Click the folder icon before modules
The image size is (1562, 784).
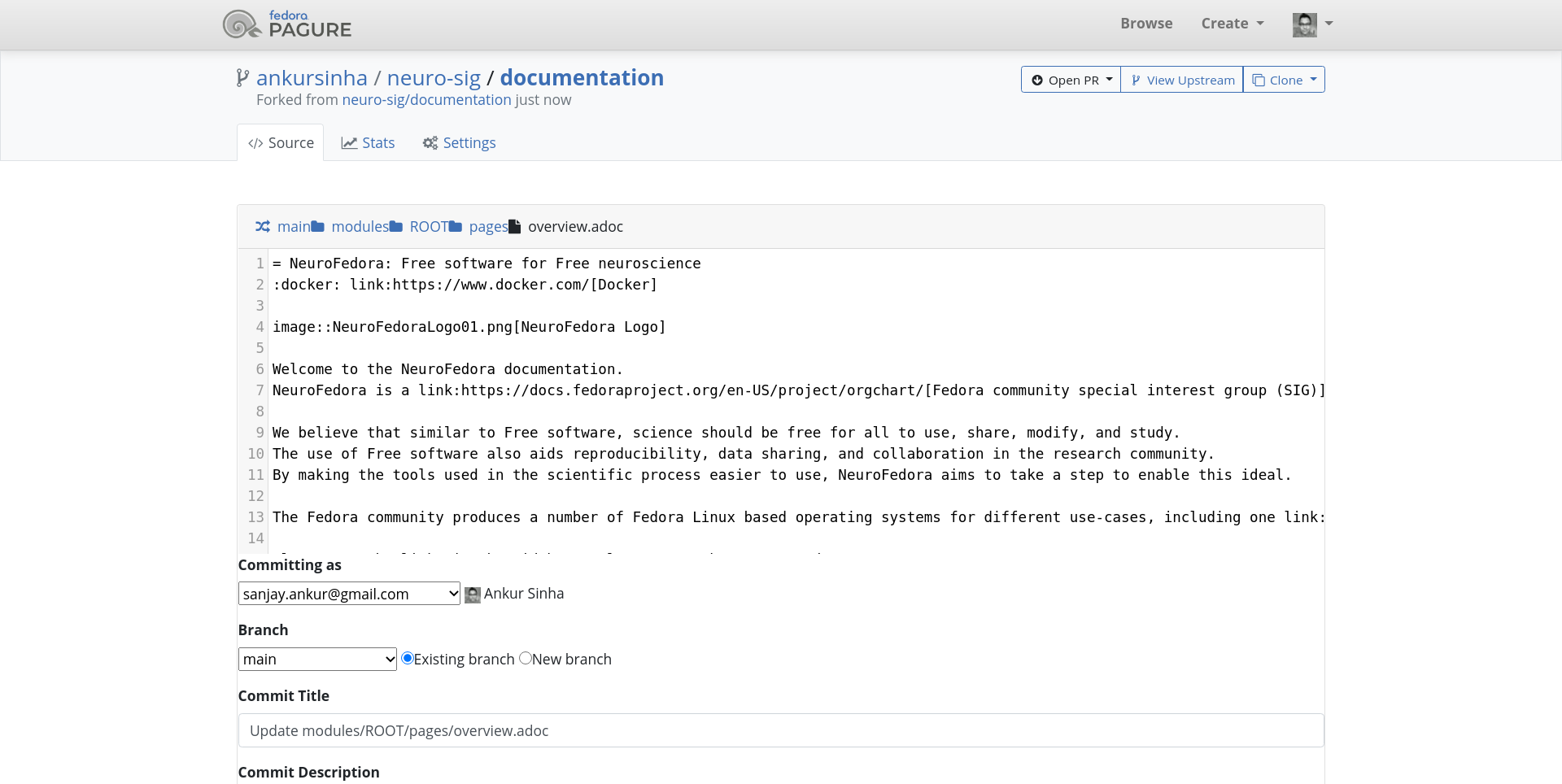pos(318,227)
